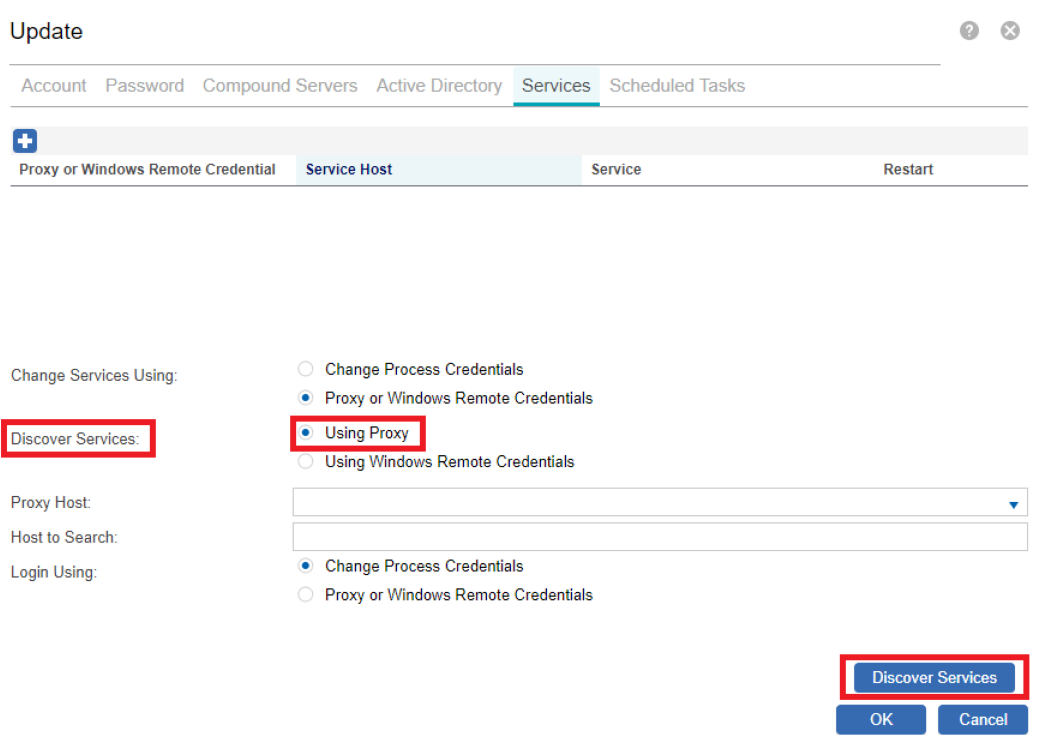Switch to the Scheduled Tasks tab
This screenshot has width=1038, height=739.
pos(677,86)
